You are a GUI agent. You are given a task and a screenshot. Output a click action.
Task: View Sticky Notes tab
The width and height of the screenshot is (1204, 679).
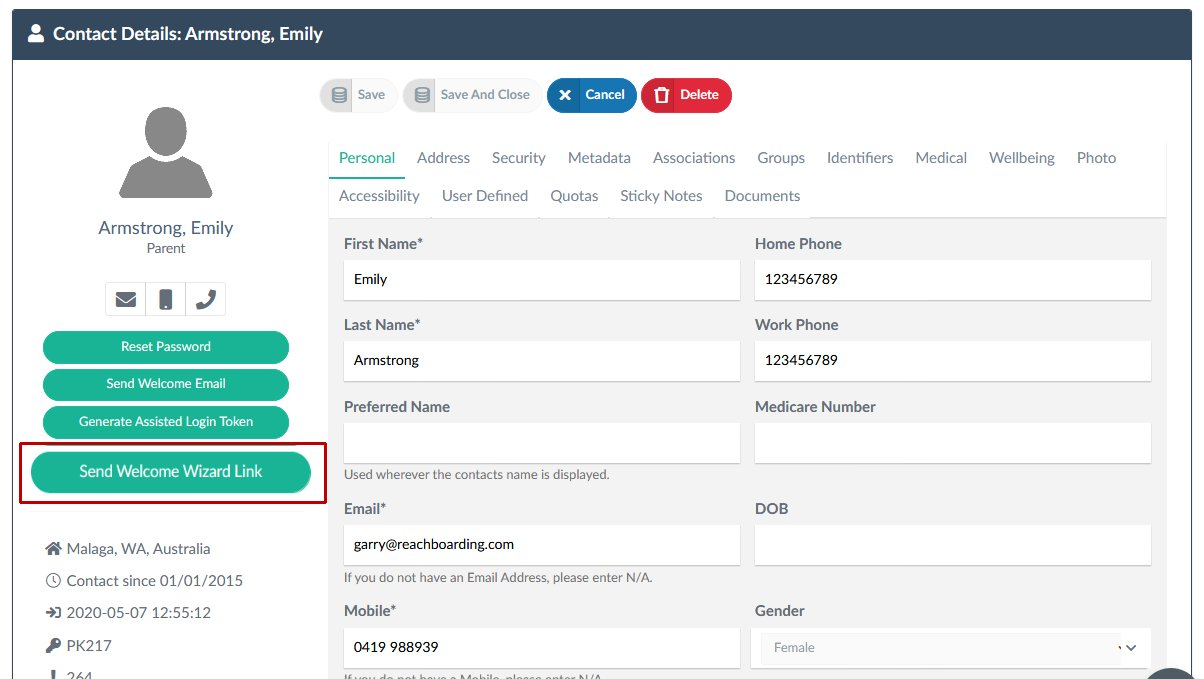(x=661, y=196)
